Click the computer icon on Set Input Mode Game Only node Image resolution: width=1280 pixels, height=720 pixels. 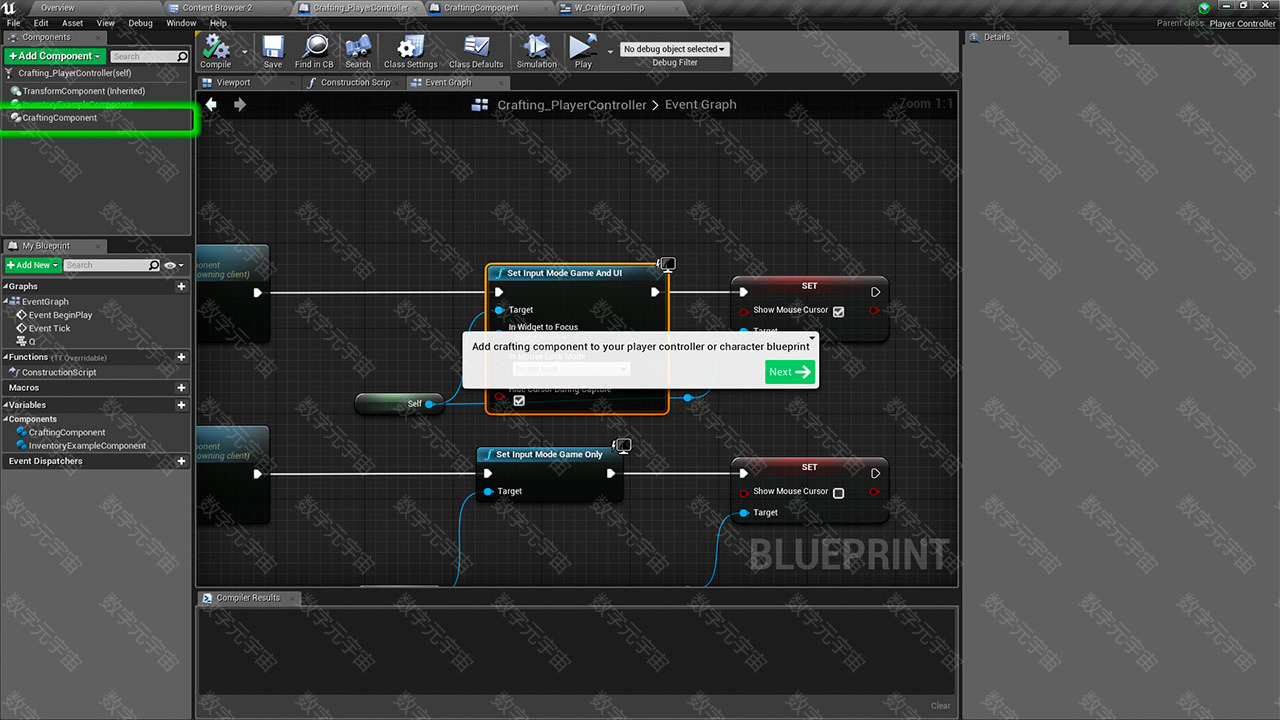click(622, 445)
